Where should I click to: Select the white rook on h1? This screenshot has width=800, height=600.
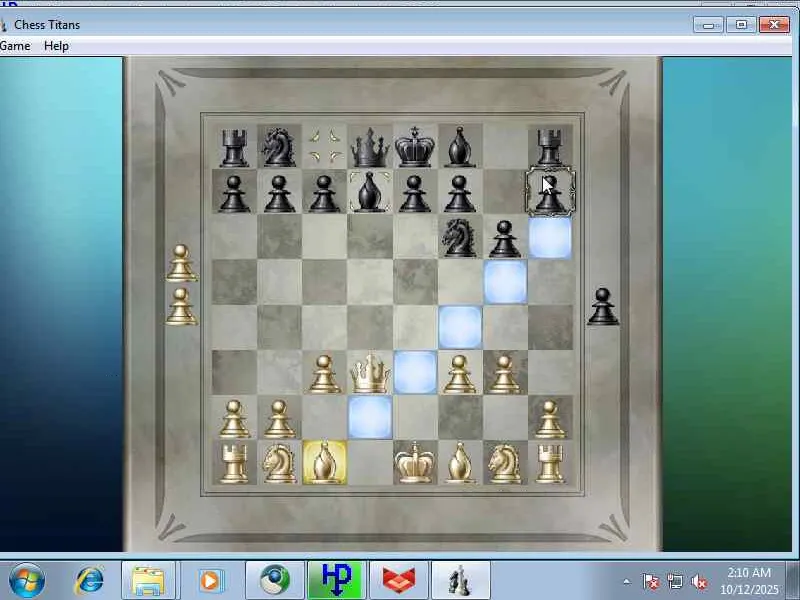(550, 463)
